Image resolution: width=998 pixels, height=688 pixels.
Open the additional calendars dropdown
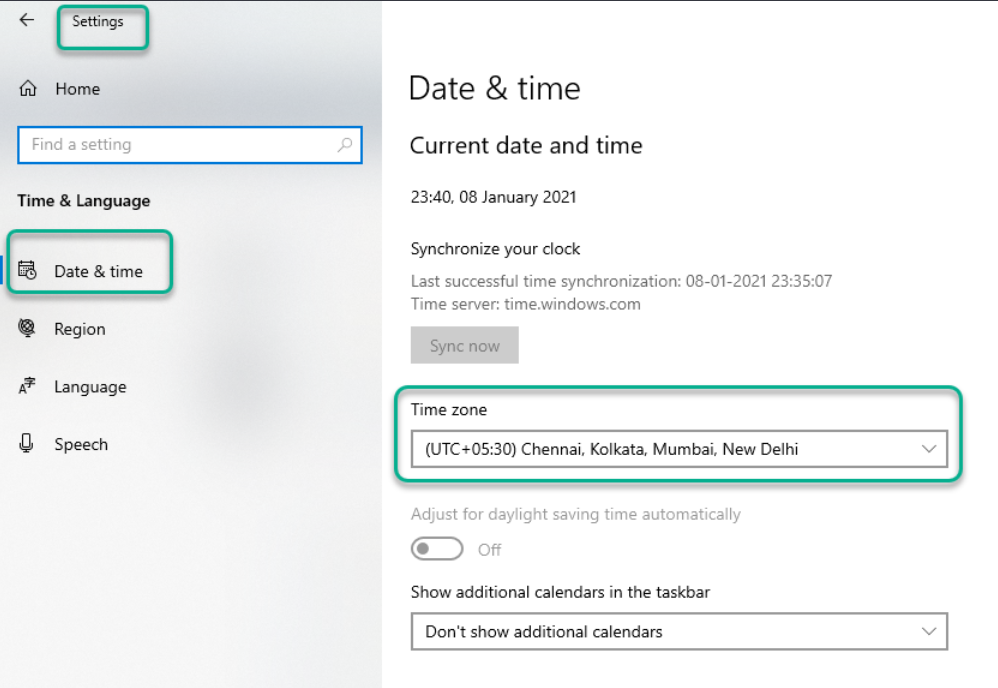680,631
